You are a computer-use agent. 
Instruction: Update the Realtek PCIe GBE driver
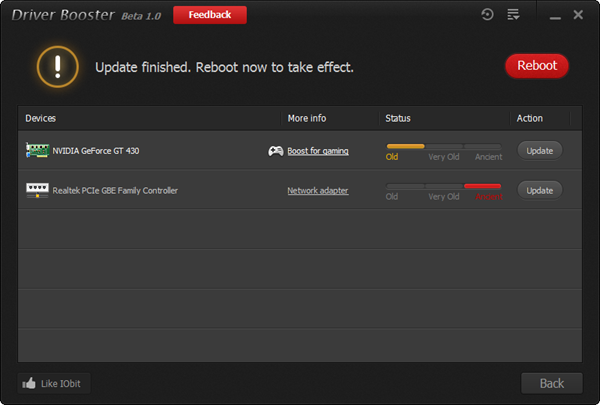click(539, 190)
